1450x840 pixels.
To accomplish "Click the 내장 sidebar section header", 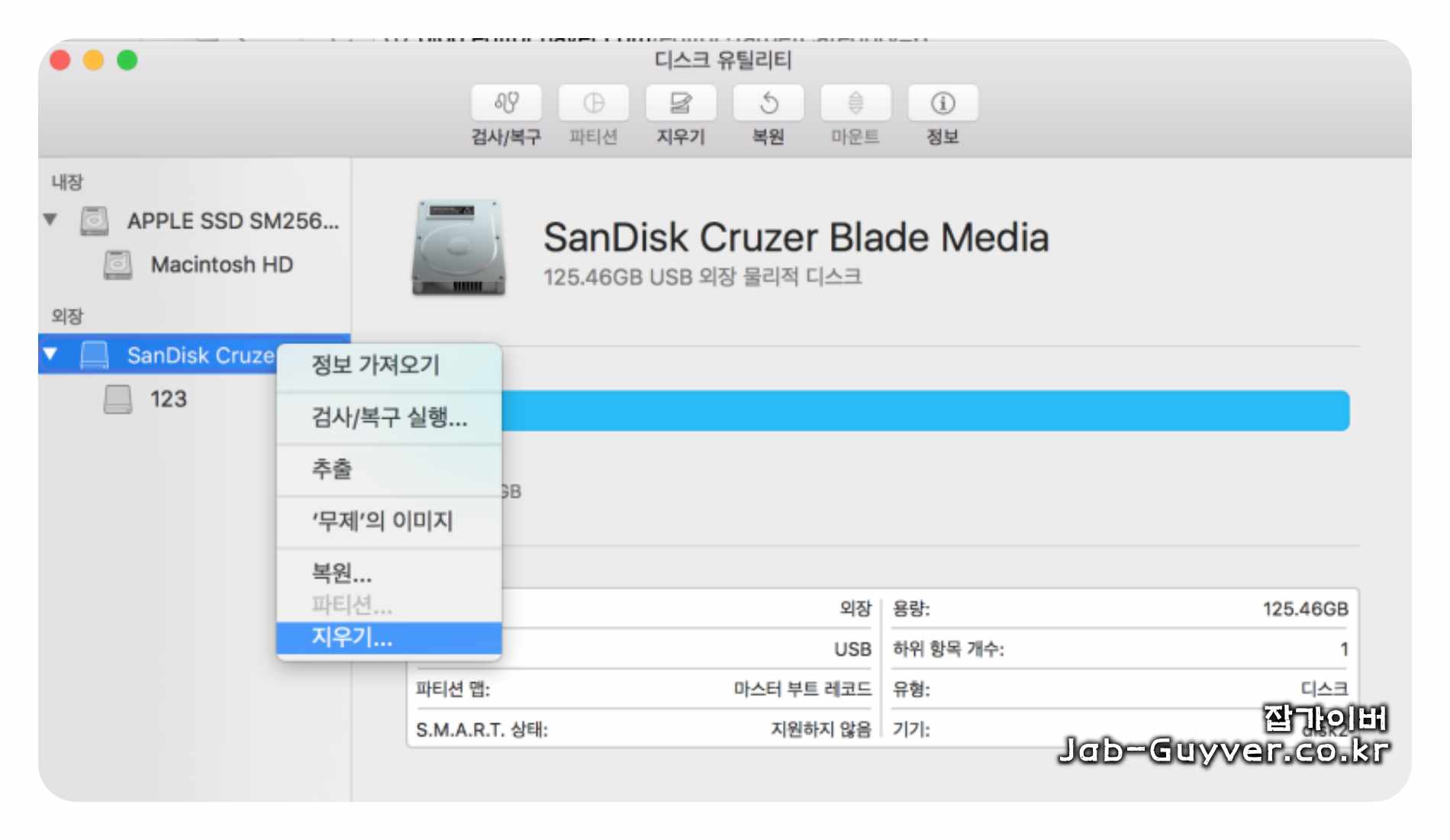I will coord(67,182).
